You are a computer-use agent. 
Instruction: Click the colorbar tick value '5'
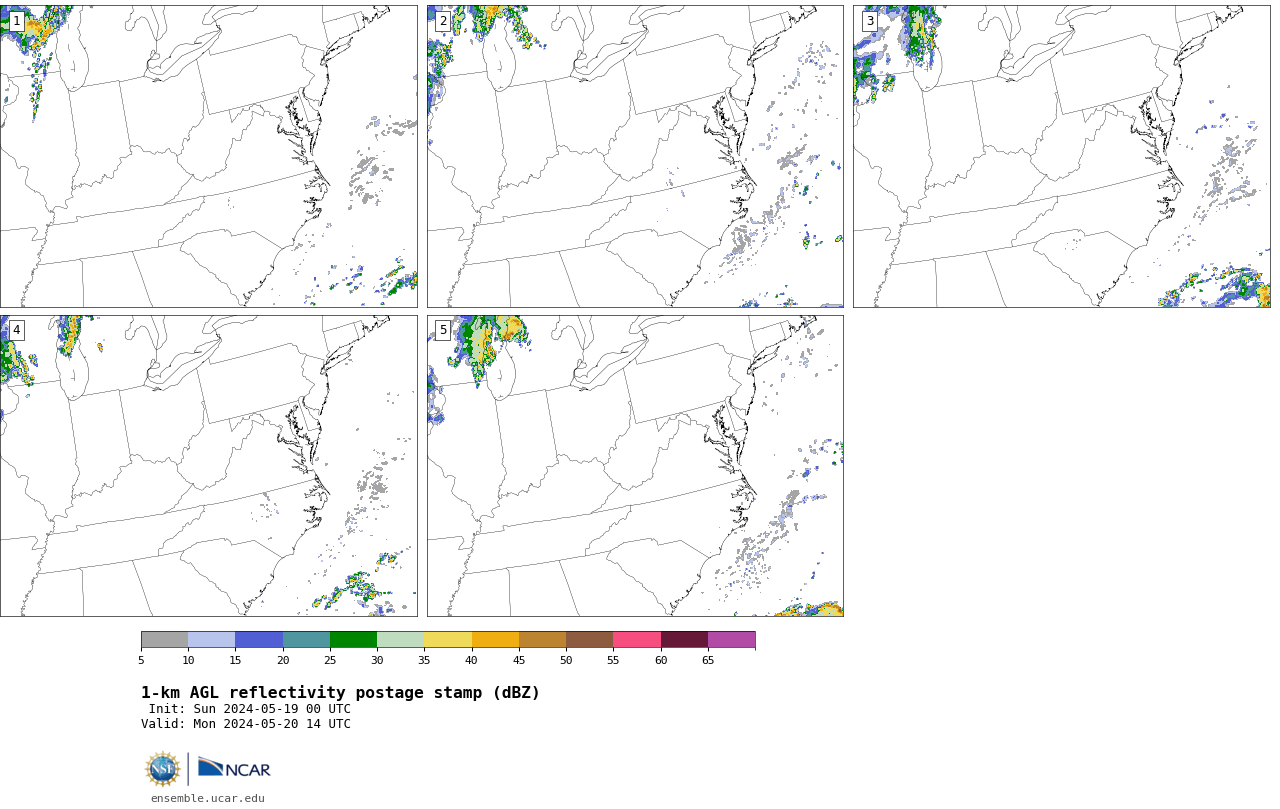pos(141,660)
